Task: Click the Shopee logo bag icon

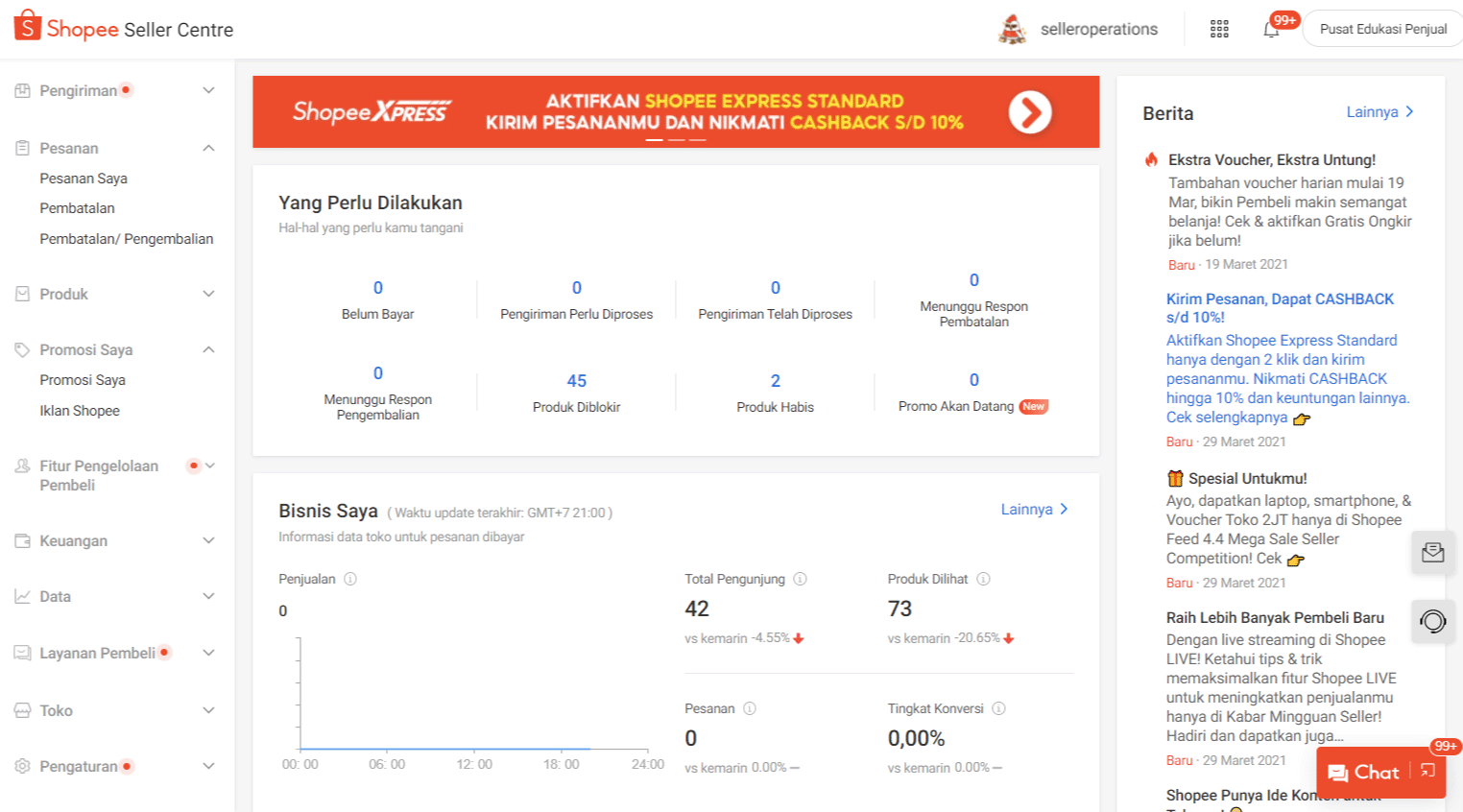Action: pyautogui.click(x=28, y=26)
